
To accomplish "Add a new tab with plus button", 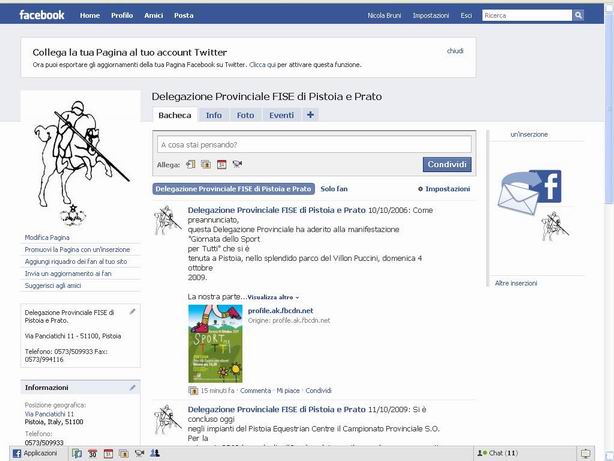I will pos(310,115).
